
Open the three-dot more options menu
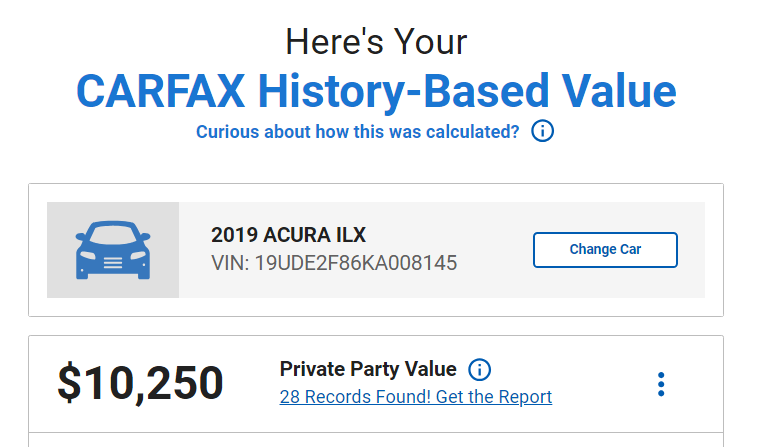(x=661, y=384)
